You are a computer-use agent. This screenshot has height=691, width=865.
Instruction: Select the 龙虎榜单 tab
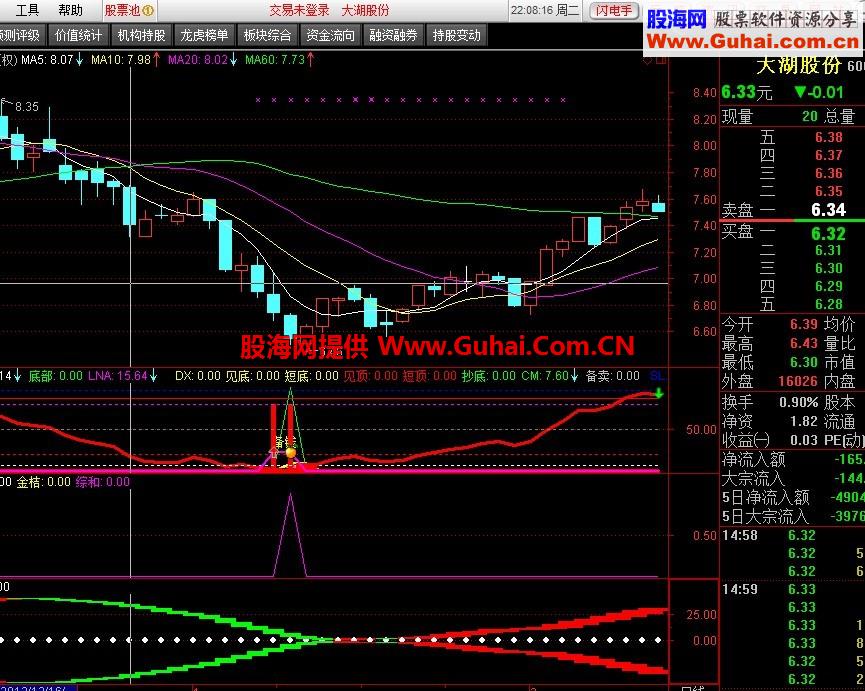click(204, 35)
